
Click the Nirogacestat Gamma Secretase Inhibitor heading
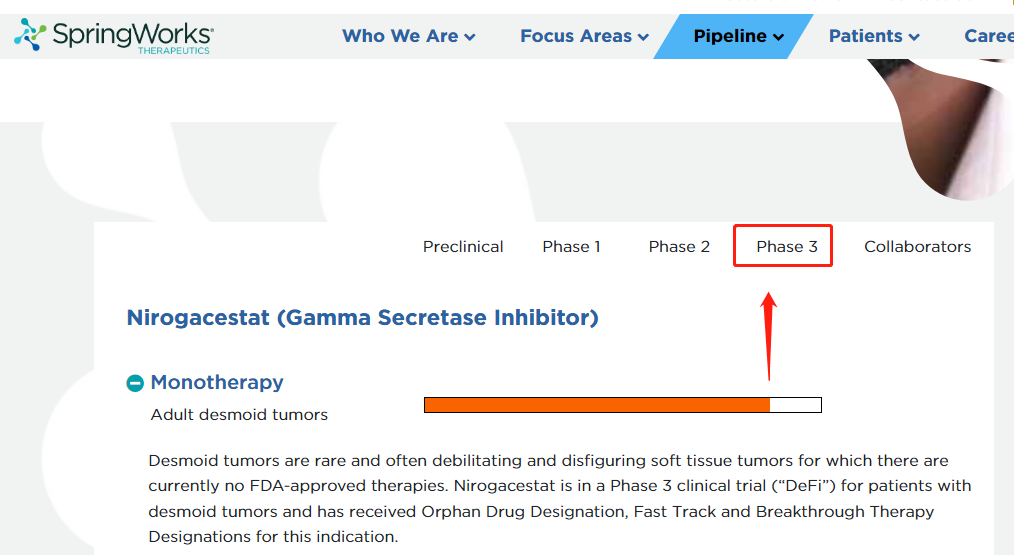363,318
